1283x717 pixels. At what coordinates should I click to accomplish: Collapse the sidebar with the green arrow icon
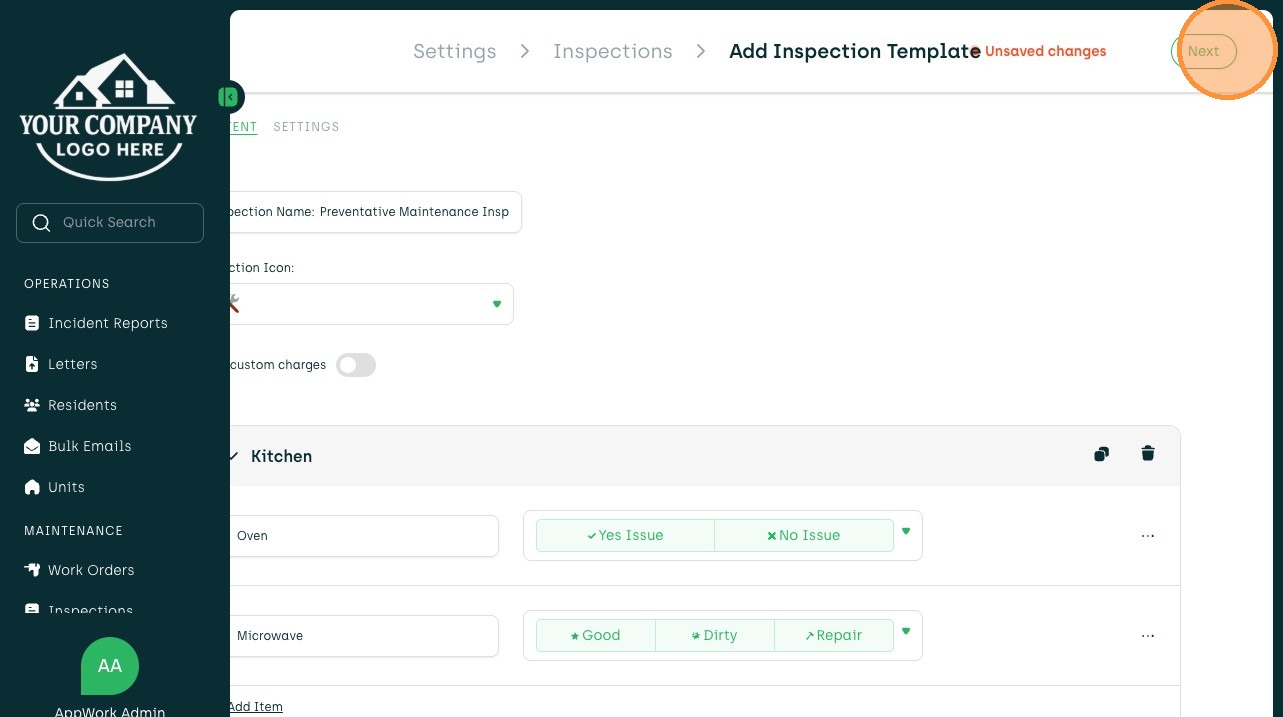pyautogui.click(x=230, y=97)
